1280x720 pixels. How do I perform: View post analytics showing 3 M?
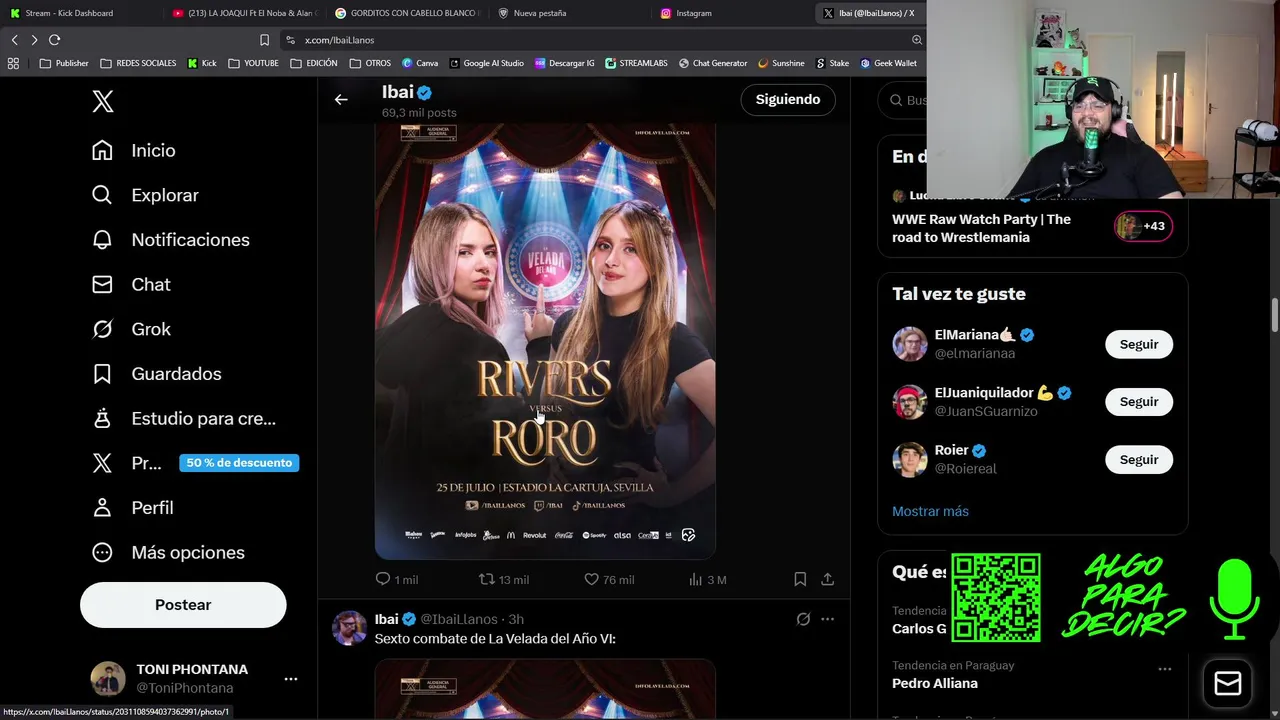point(707,579)
